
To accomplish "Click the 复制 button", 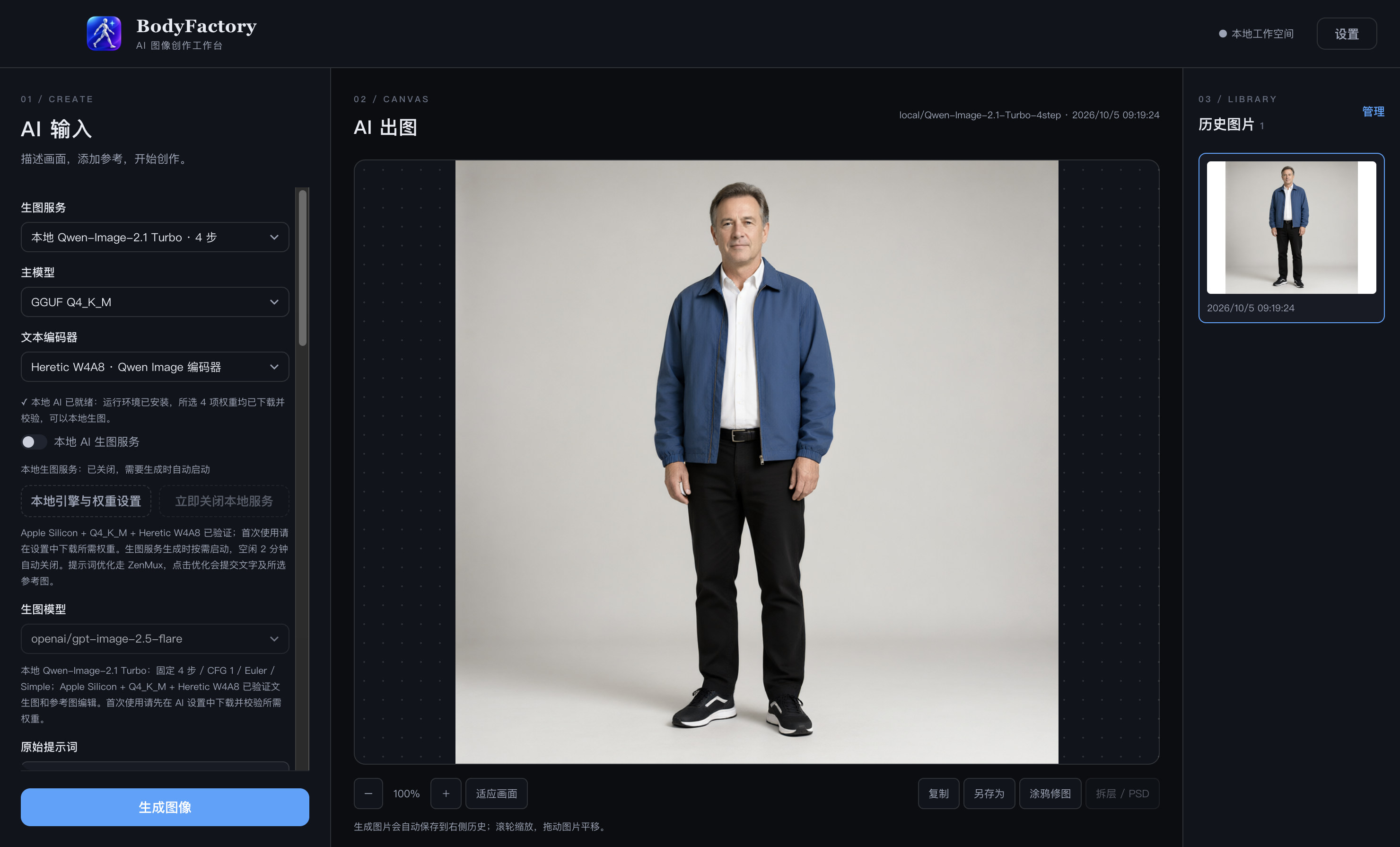I will pyautogui.click(x=939, y=794).
